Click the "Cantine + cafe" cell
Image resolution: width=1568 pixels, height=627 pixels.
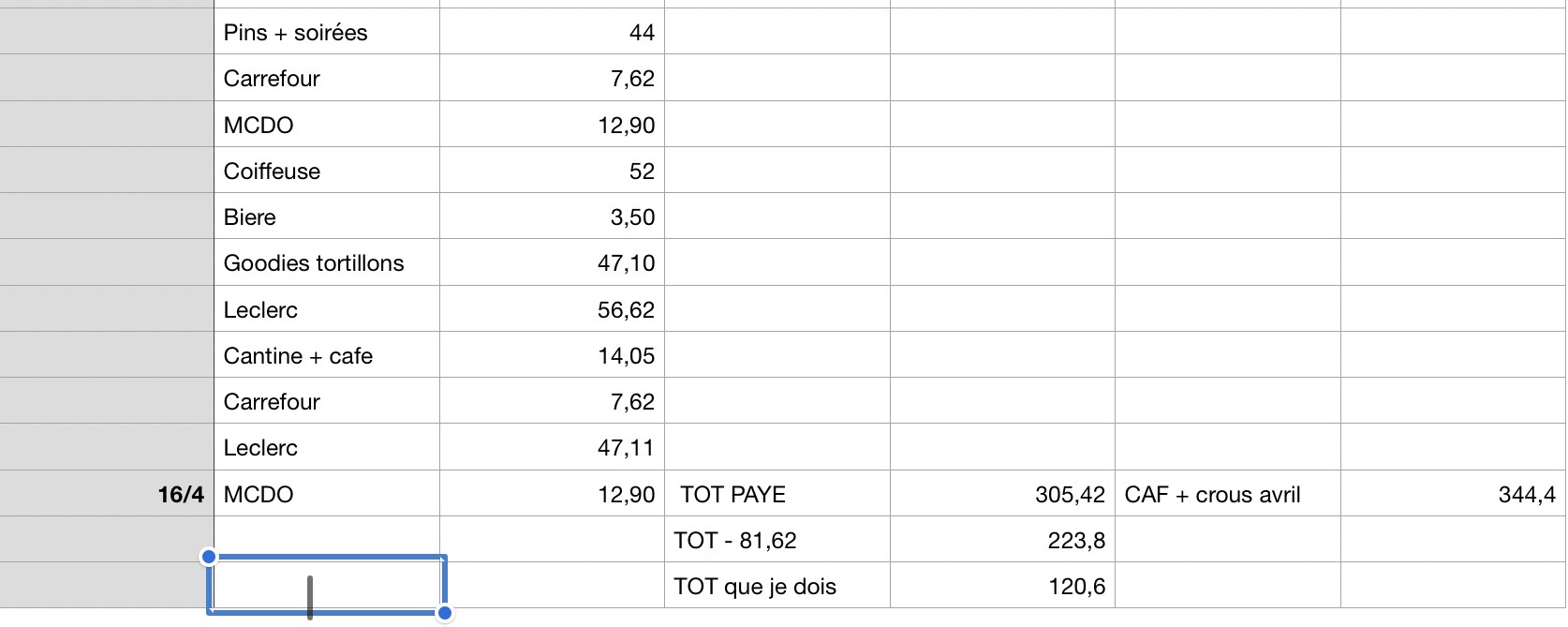click(326, 356)
